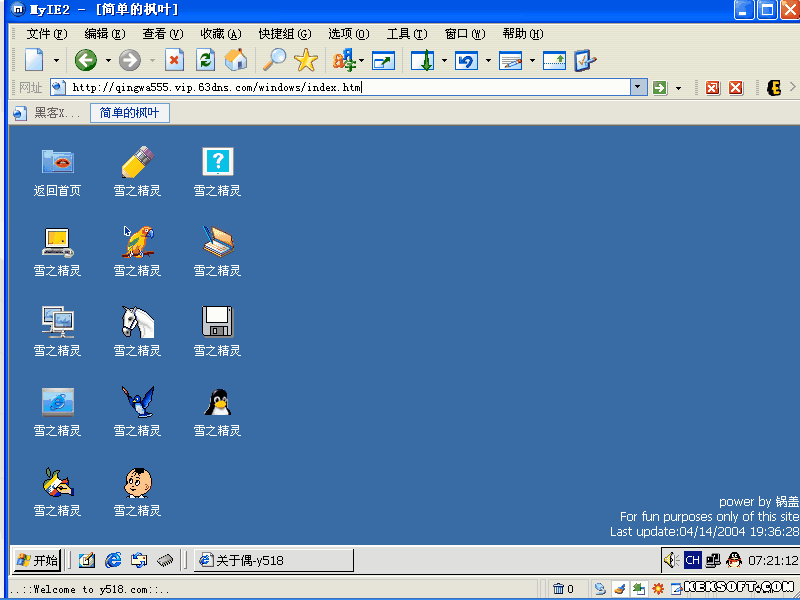Click the notepad quick launch icon

(x=87, y=560)
